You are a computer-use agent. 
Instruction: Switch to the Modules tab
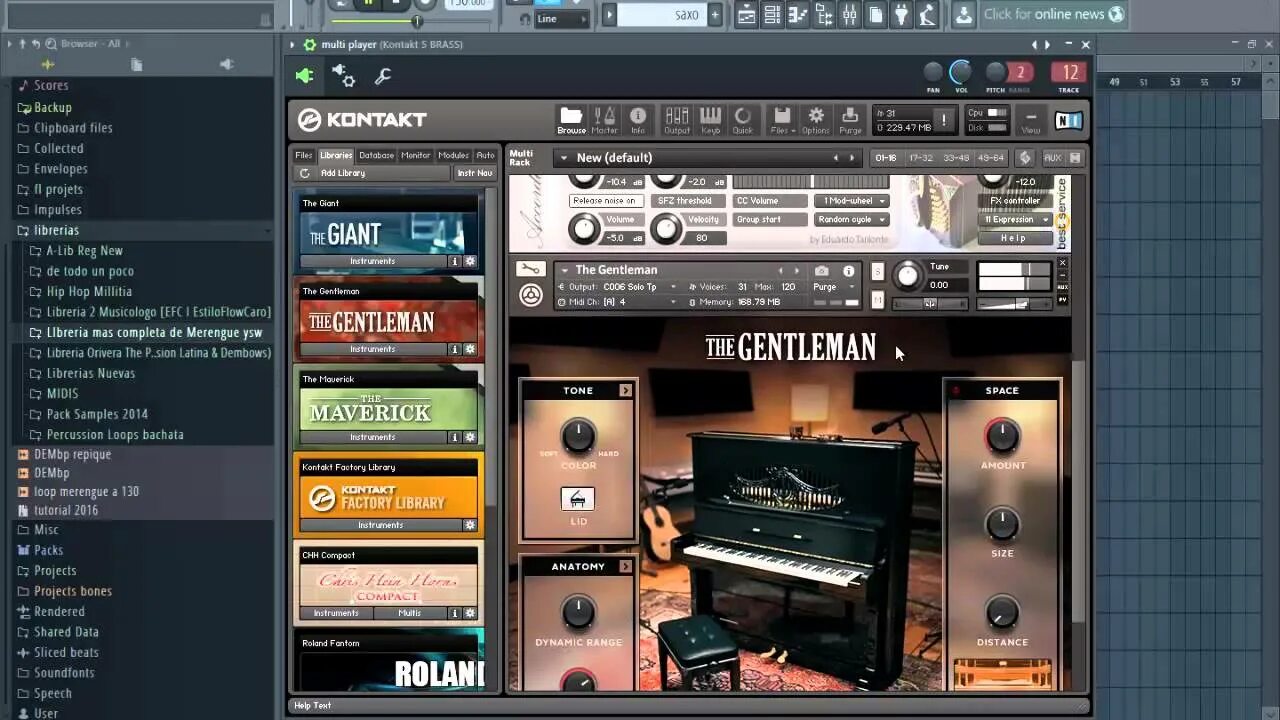tap(454, 155)
